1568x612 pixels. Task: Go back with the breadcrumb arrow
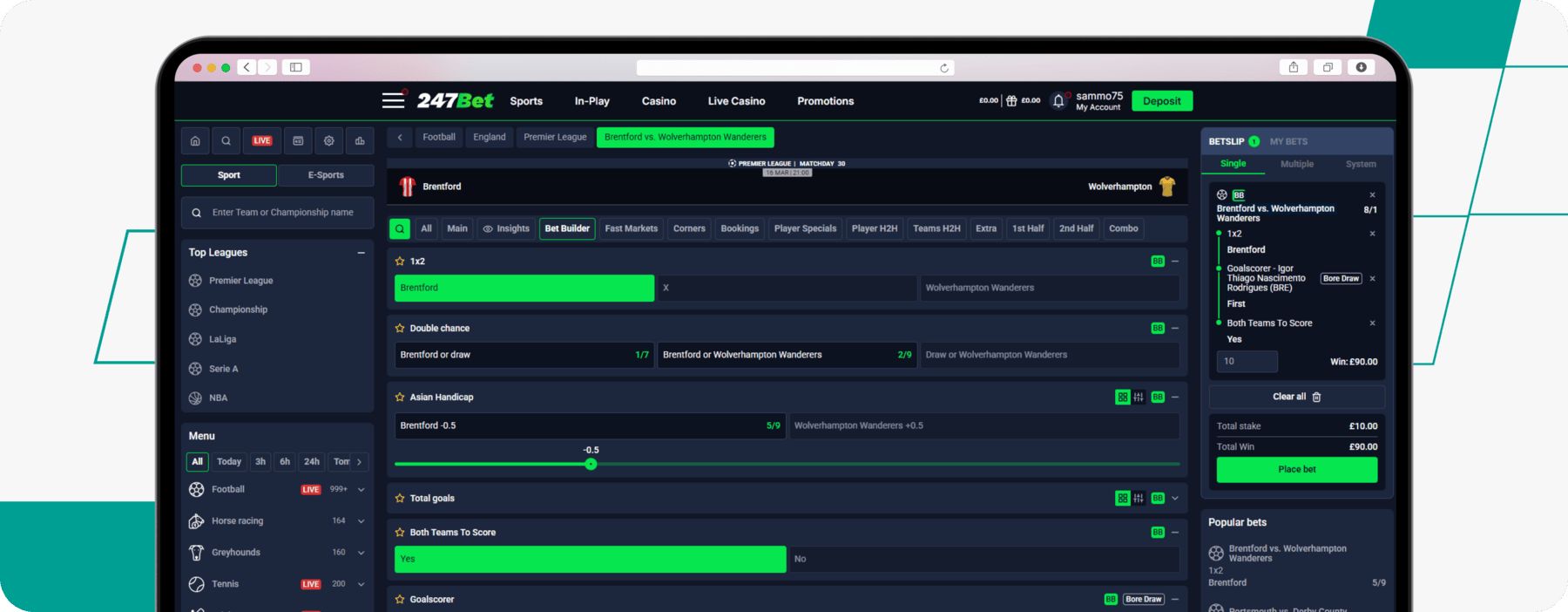click(x=400, y=137)
